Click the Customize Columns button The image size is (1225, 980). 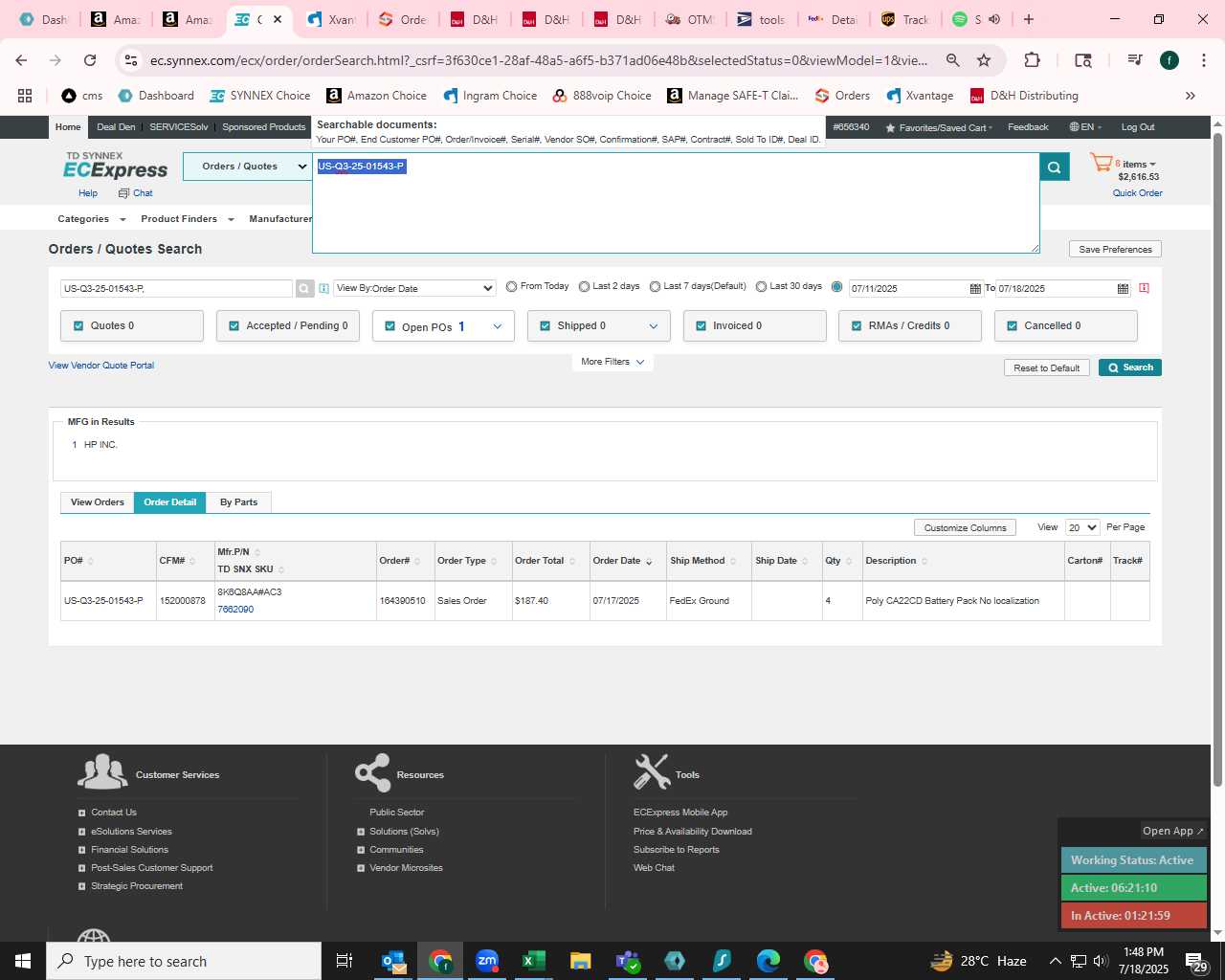tap(965, 527)
